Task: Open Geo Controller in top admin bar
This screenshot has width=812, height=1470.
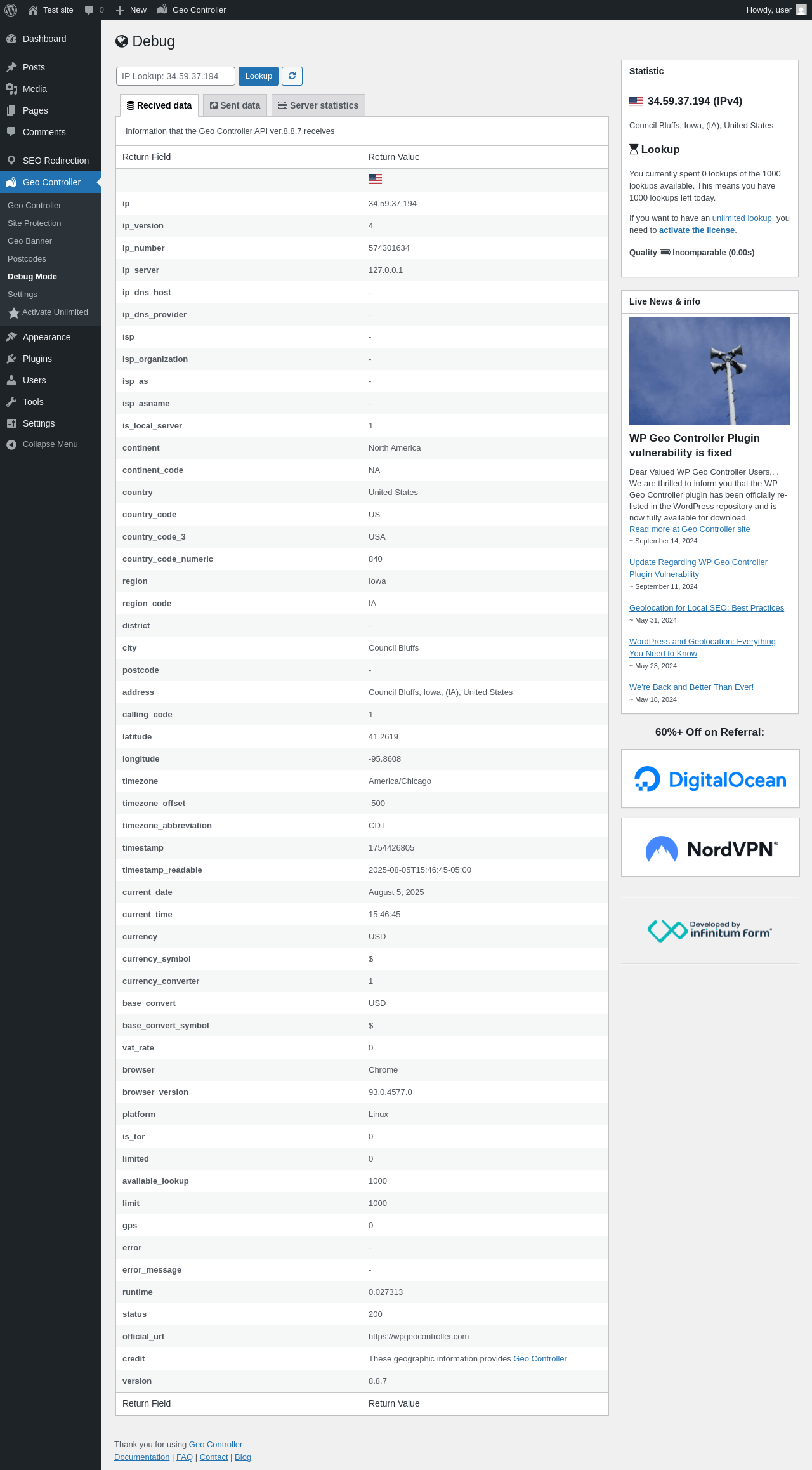Action: click(x=192, y=10)
